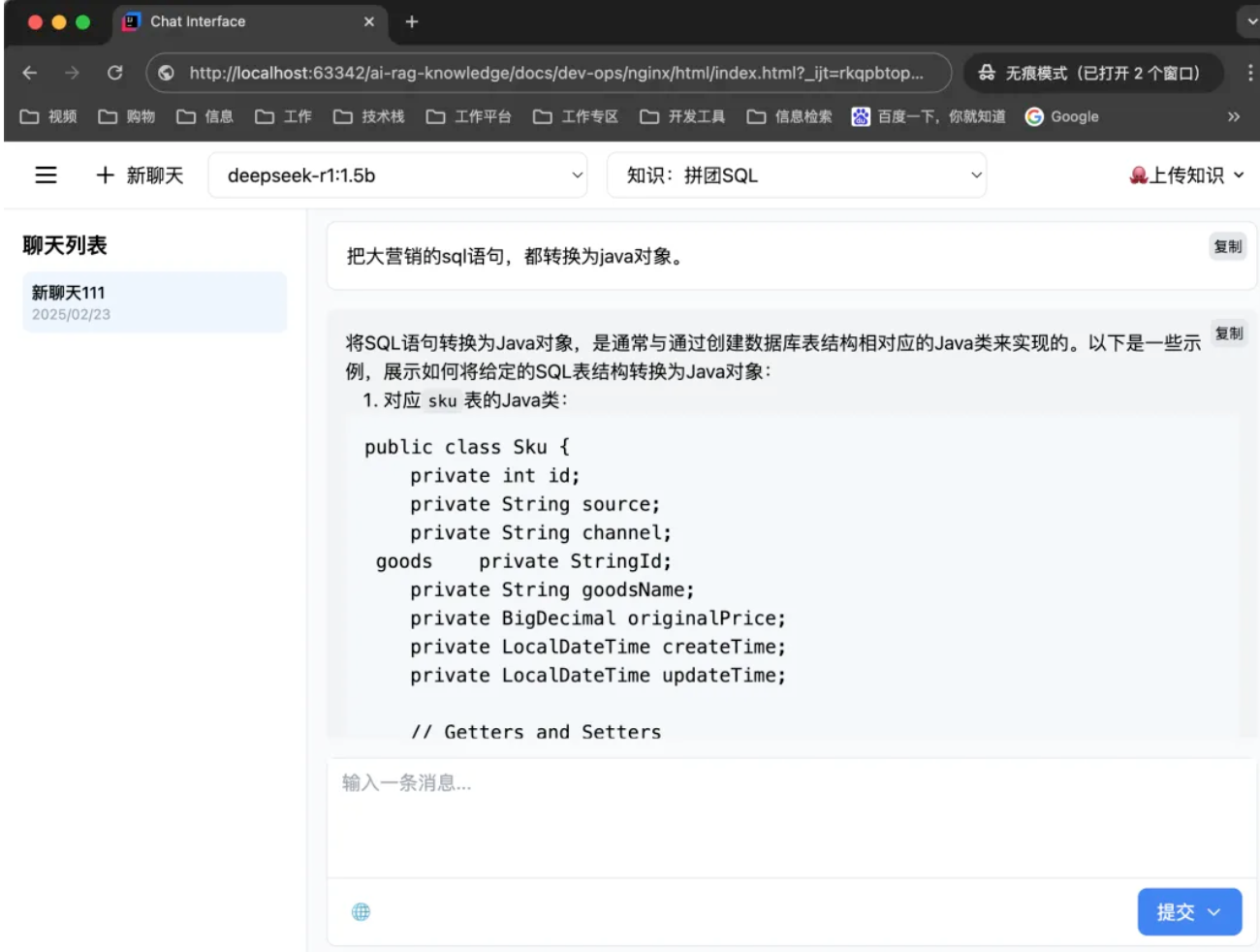The image size is (1260, 952).
Task: Open the 工作平台 bookmark folder
Action: (x=468, y=116)
